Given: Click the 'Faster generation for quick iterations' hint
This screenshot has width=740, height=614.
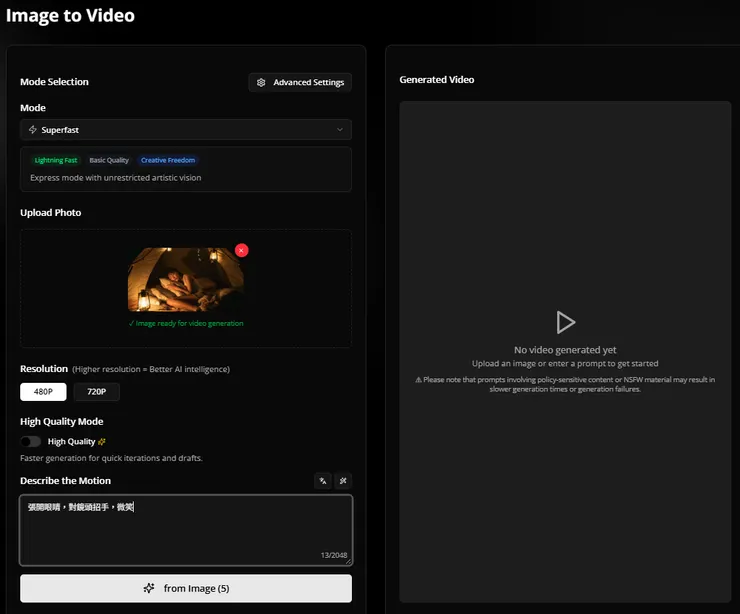Looking at the screenshot, I should [111, 458].
